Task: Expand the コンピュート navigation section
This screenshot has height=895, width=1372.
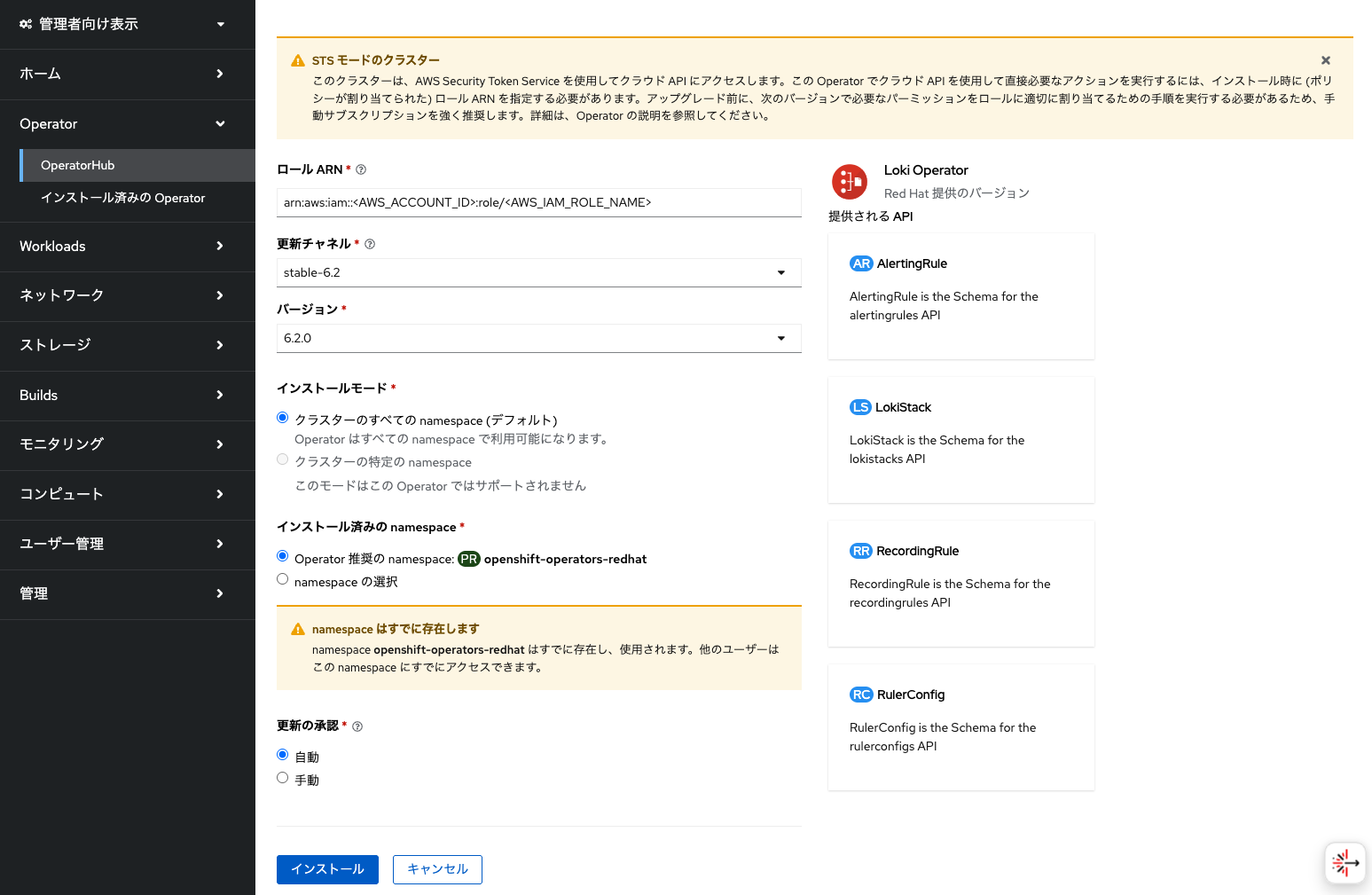Action: pos(128,494)
